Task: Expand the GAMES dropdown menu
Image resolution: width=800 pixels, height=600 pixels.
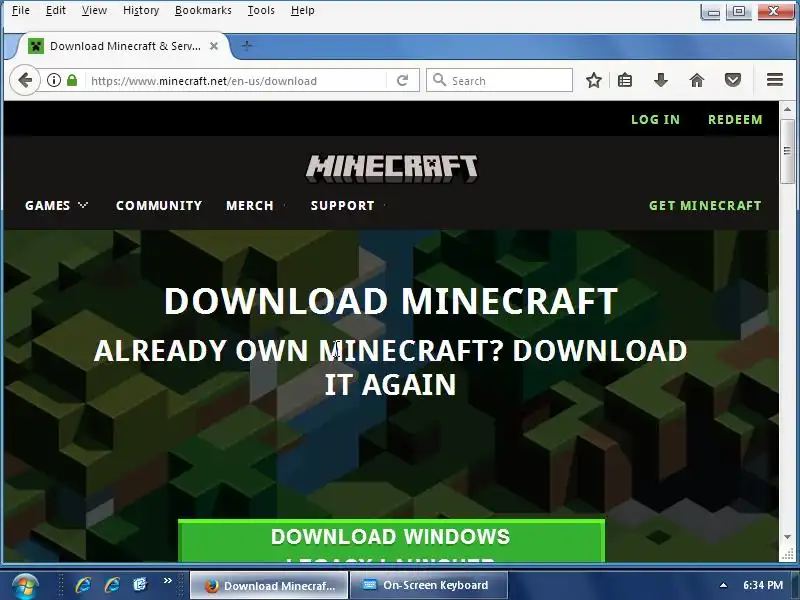Action: 57,206
